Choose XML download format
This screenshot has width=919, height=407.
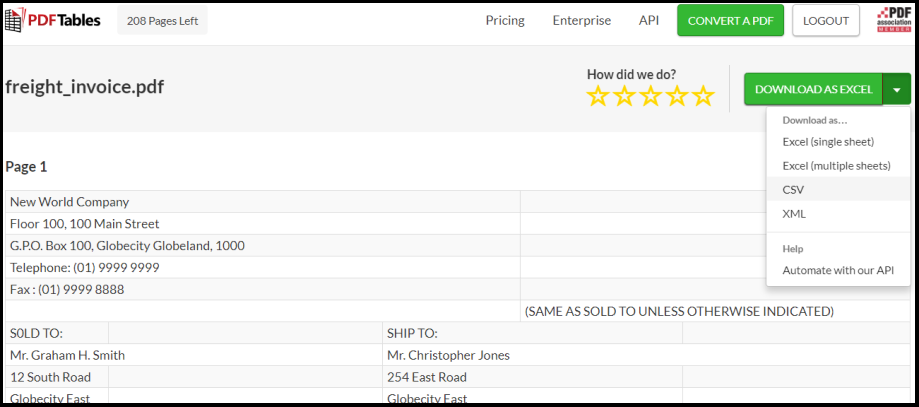794,214
